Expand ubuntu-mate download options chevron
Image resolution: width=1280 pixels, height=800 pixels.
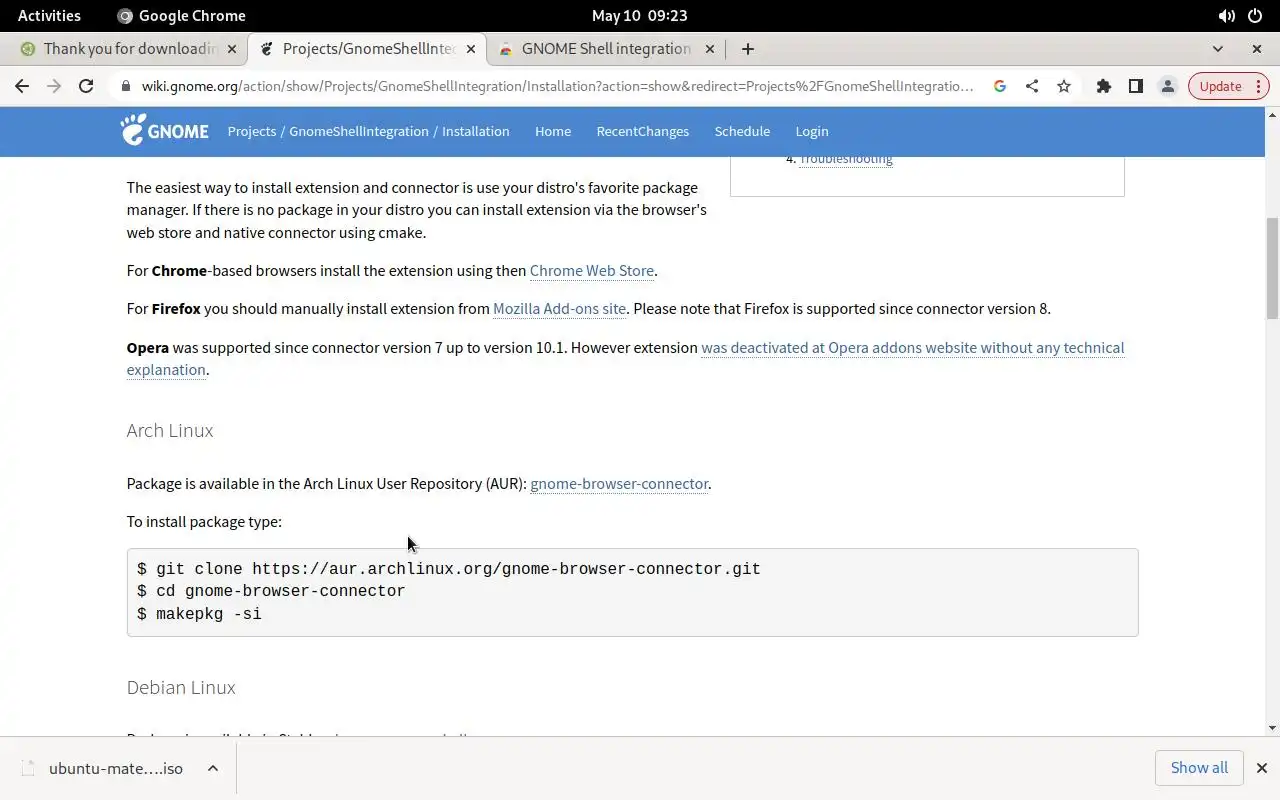coord(213,768)
